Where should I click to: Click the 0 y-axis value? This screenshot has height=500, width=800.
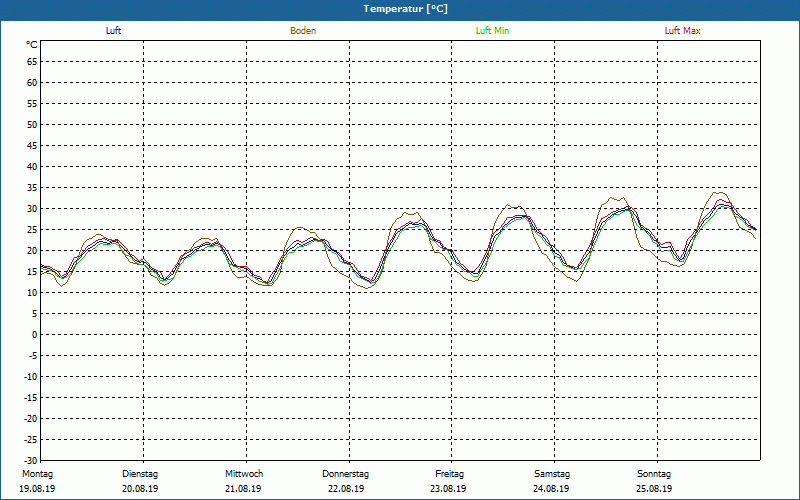[x=35, y=335]
